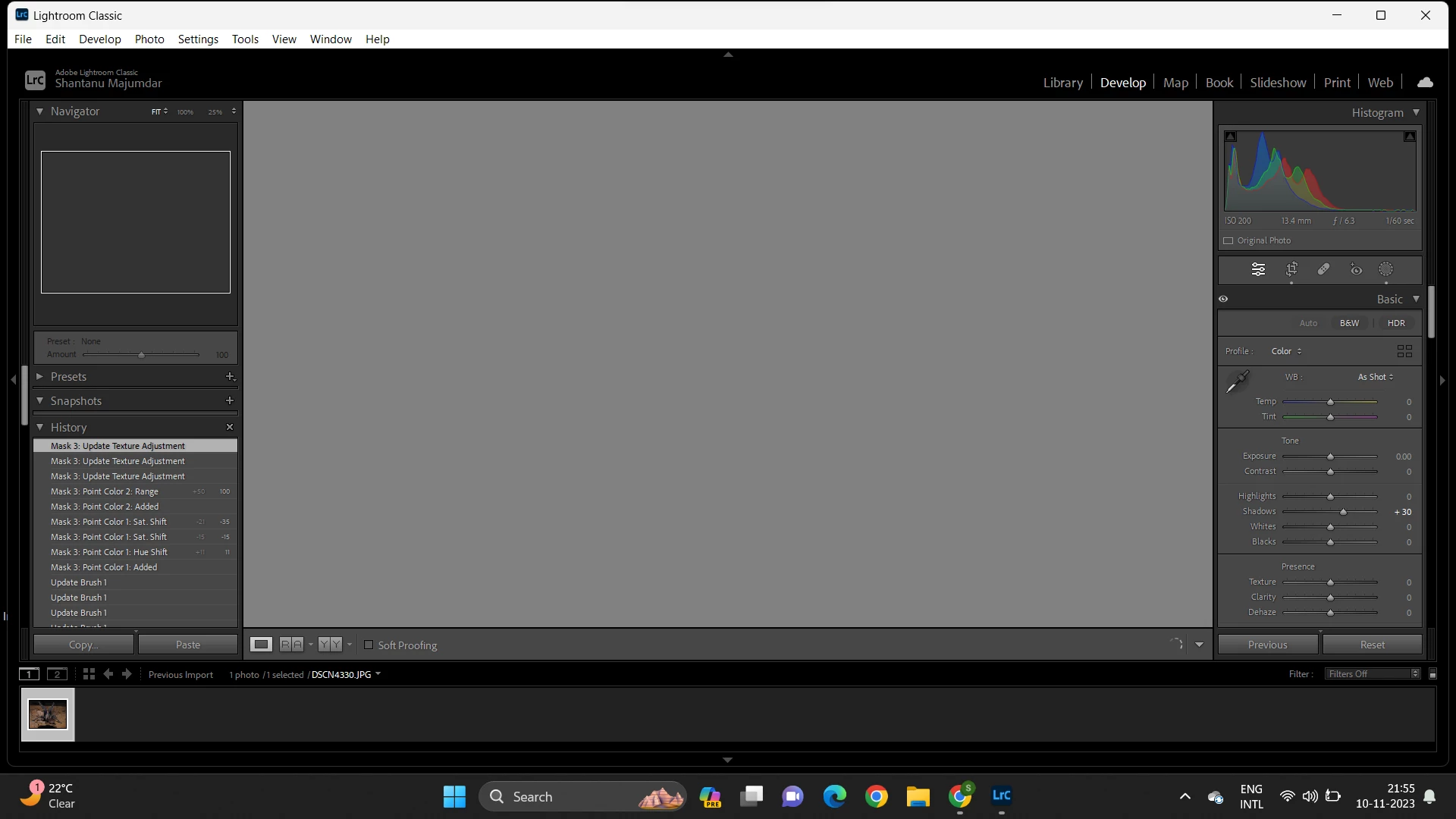Expand the Presets panel
This screenshot has width=1456, height=819.
(40, 377)
